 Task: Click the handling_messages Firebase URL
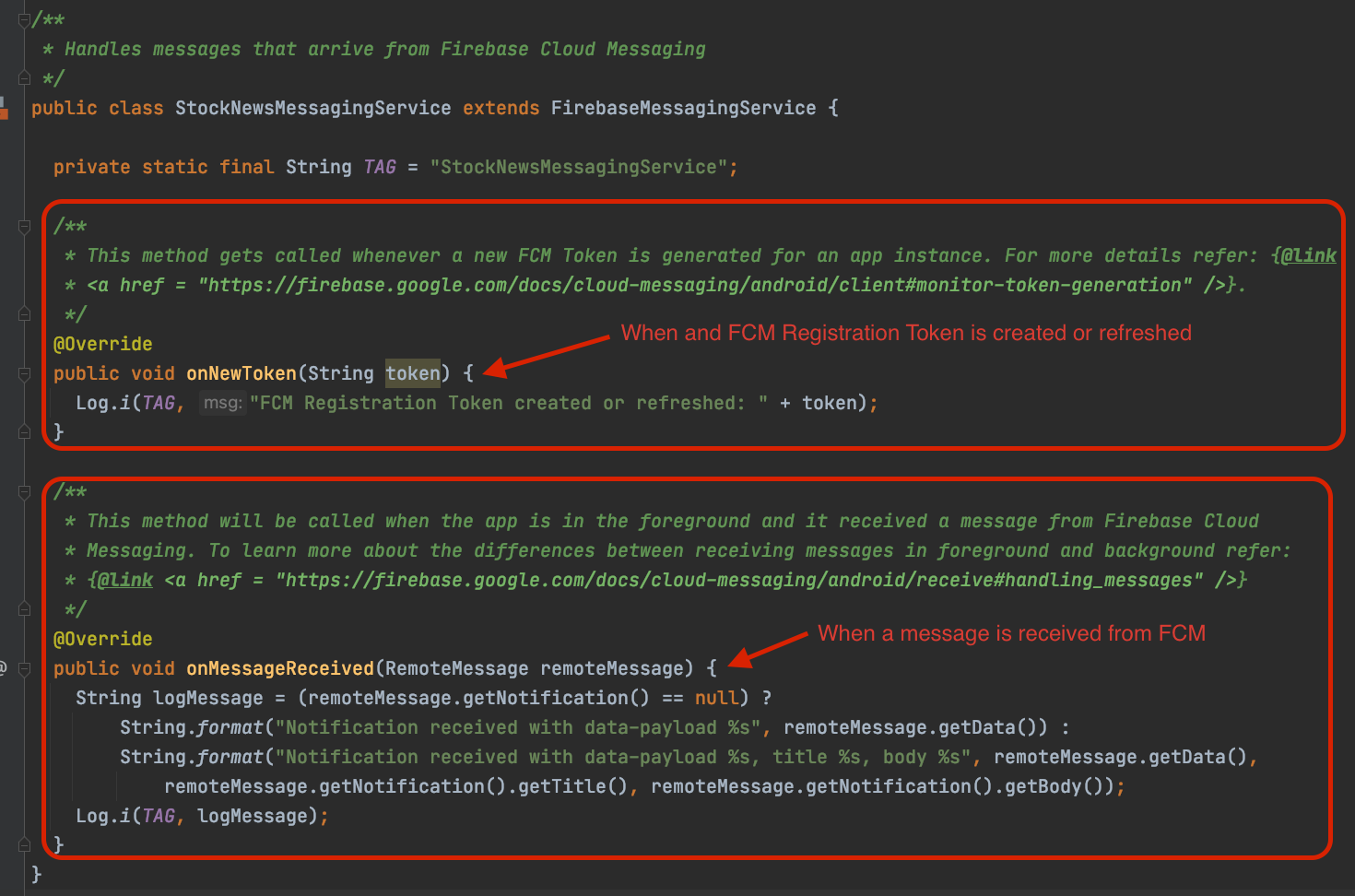[x=739, y=580]
